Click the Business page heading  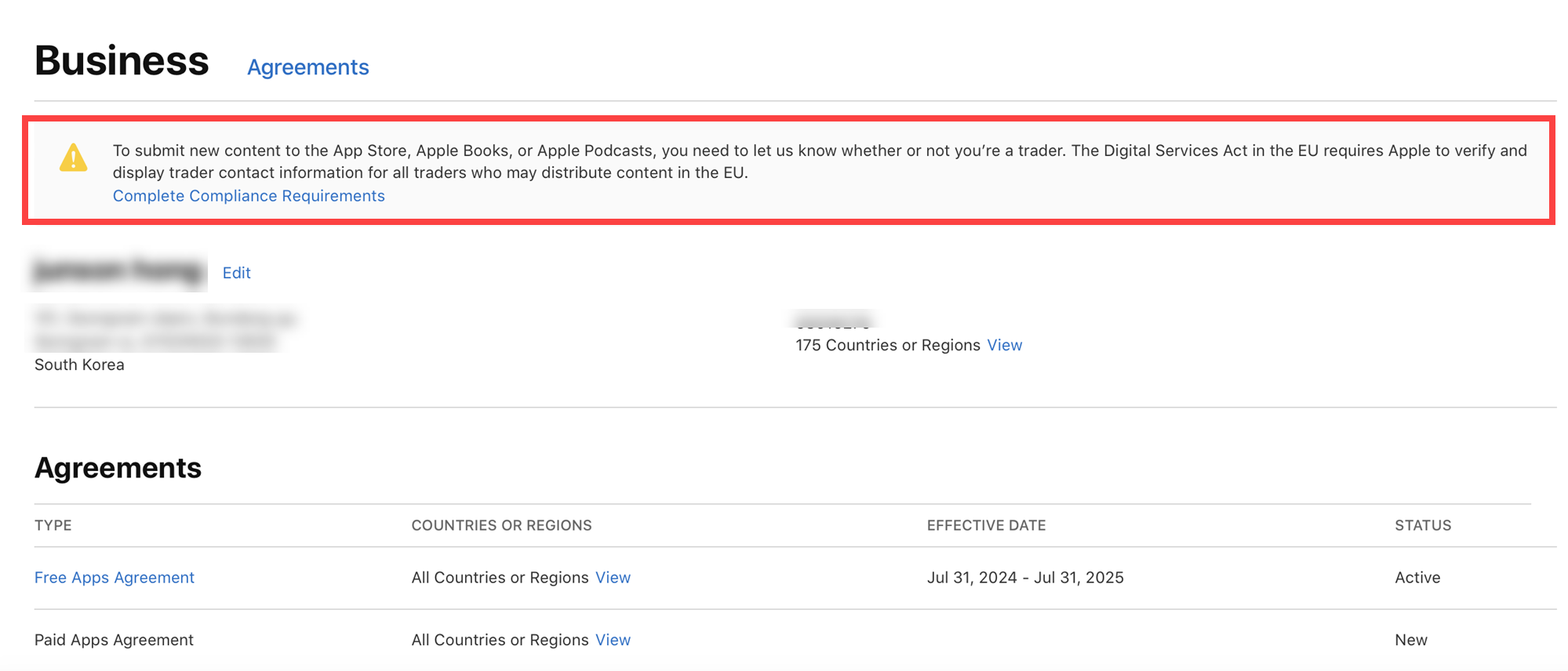point(122,61)
